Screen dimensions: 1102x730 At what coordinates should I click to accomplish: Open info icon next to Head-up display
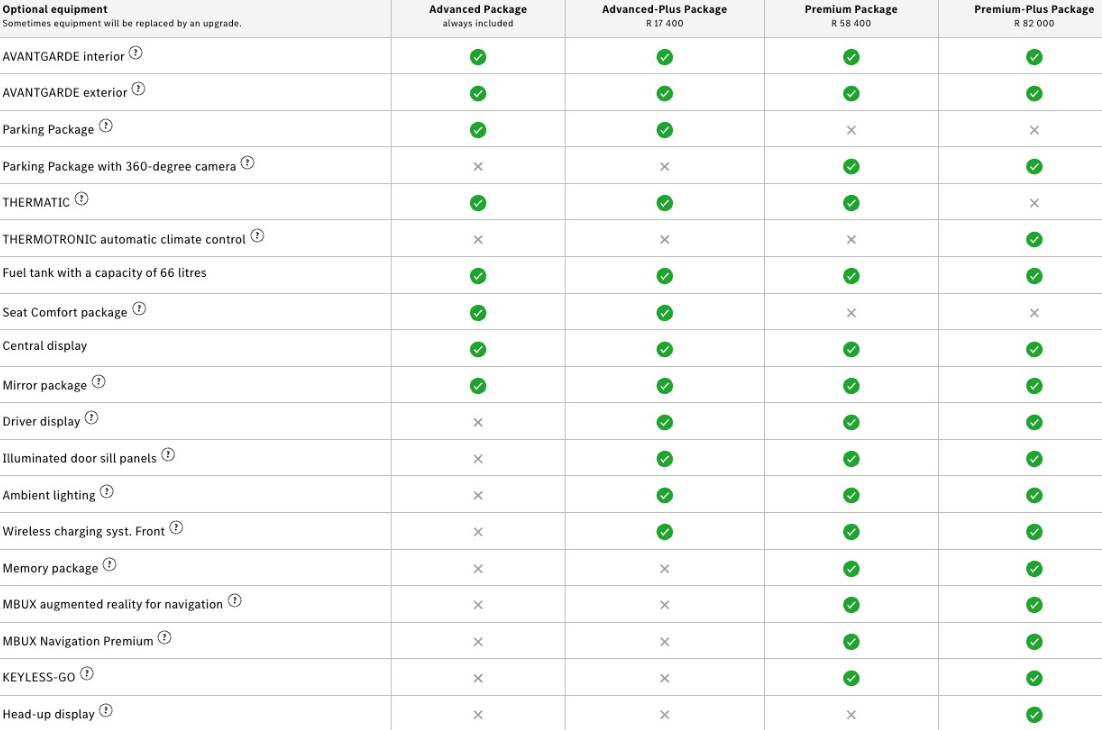[106, 711]
